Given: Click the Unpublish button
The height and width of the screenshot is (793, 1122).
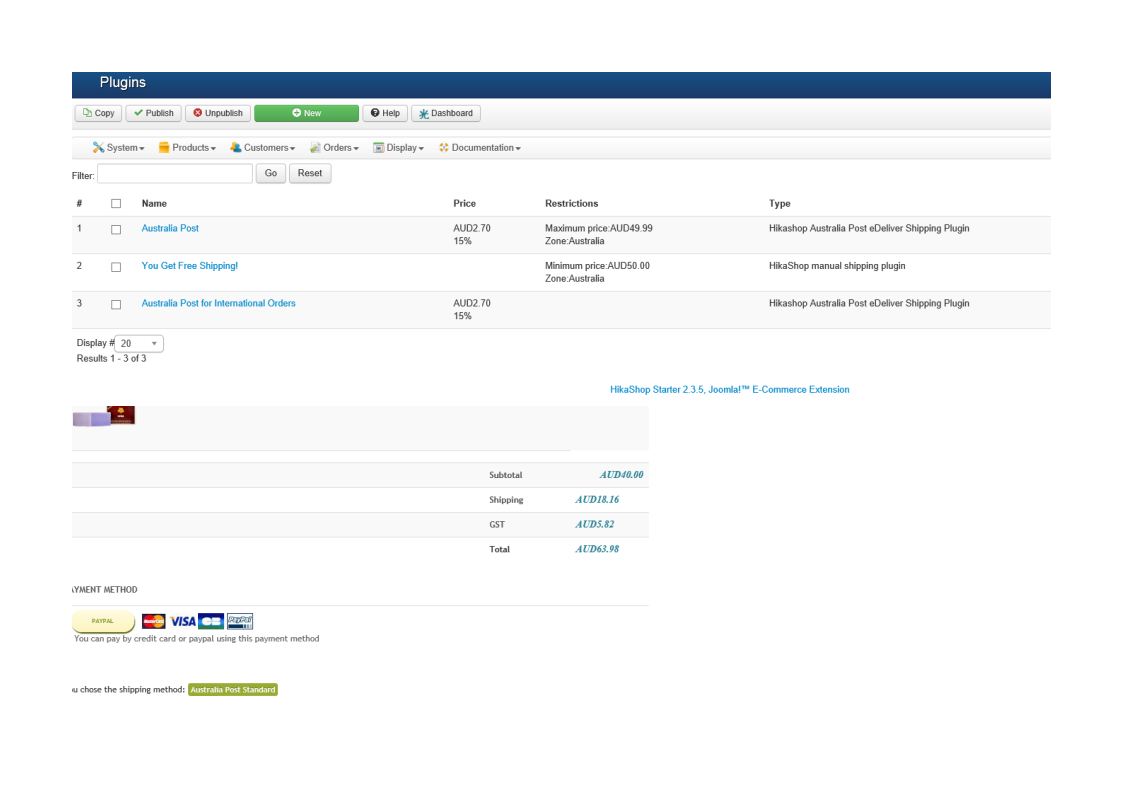Looking at the screenshot, I should (x=218, y=113).
